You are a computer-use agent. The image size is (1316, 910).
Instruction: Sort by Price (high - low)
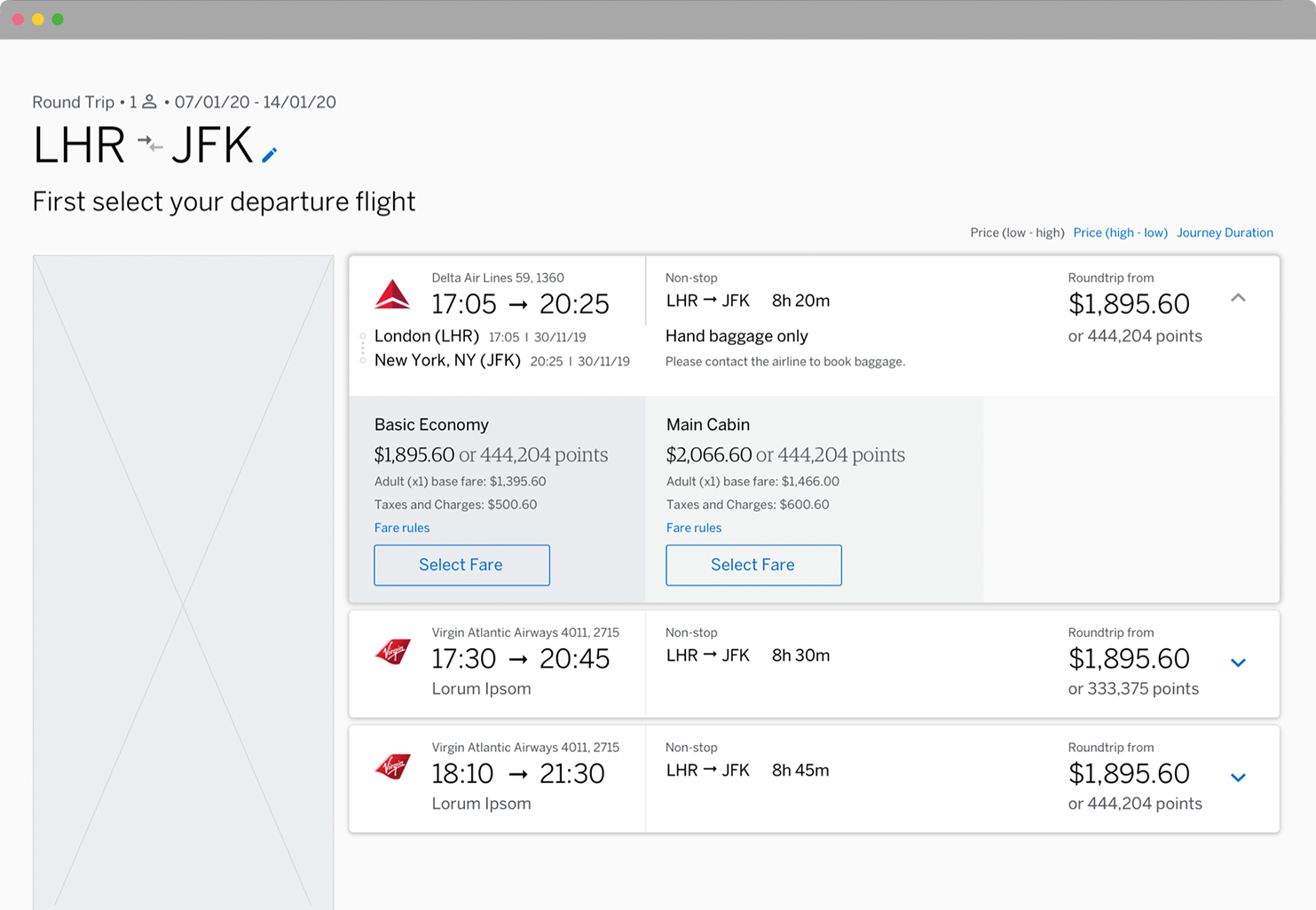[x=1120, y=232]
